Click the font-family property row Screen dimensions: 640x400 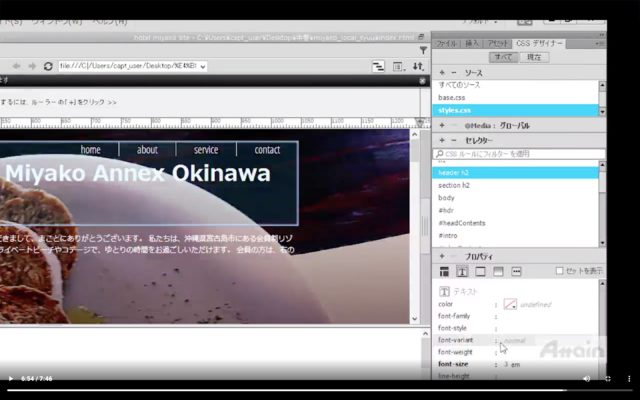click(x=515, y=316)
